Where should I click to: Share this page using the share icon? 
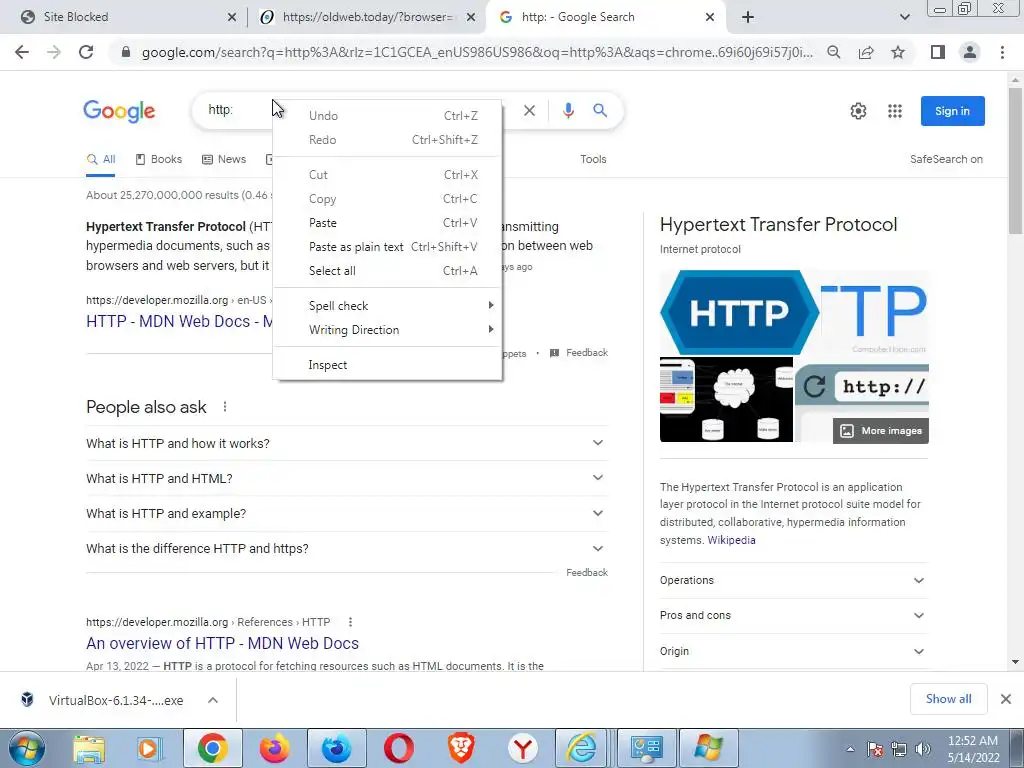tap(866, 52)
